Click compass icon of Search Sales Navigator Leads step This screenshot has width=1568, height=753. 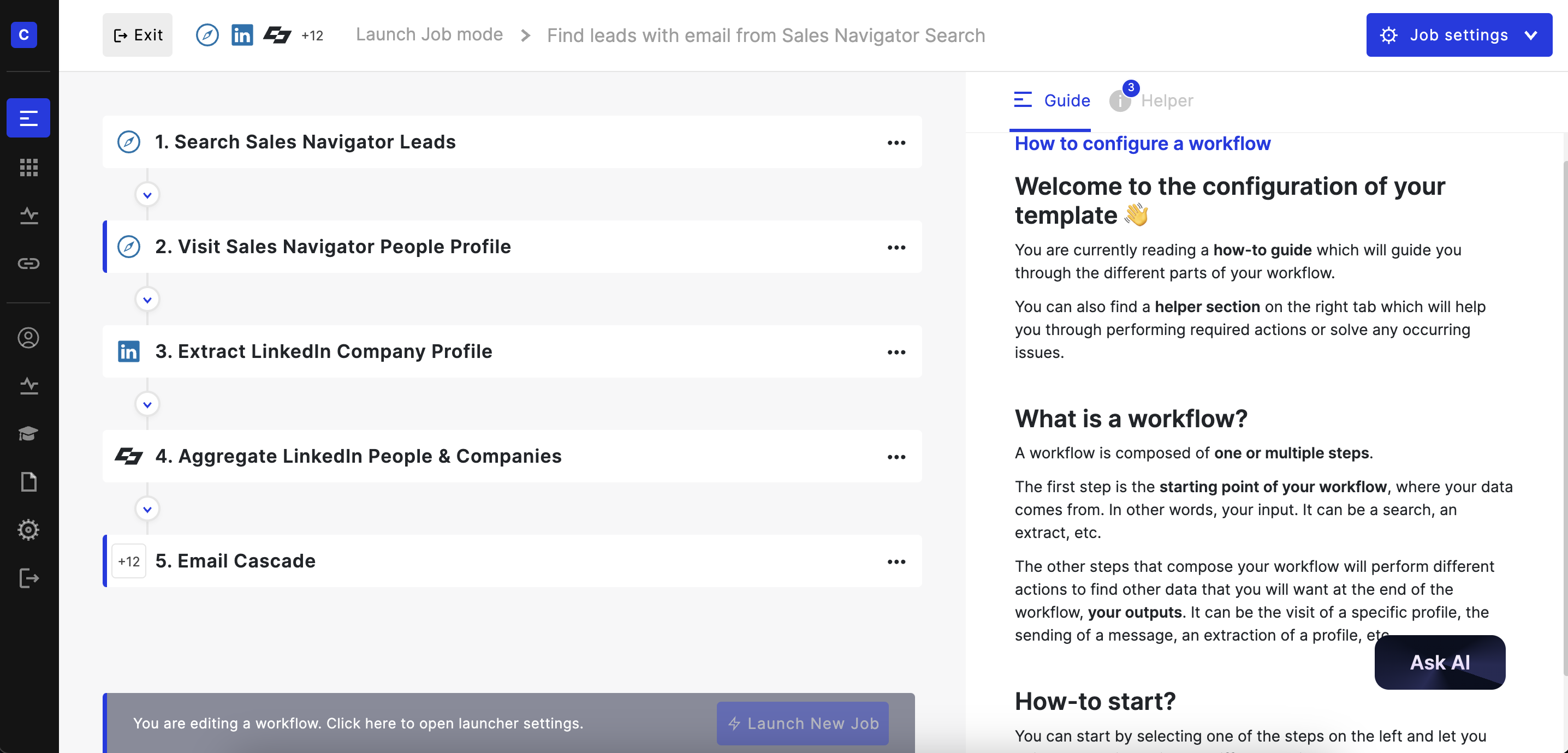[129, 142]
